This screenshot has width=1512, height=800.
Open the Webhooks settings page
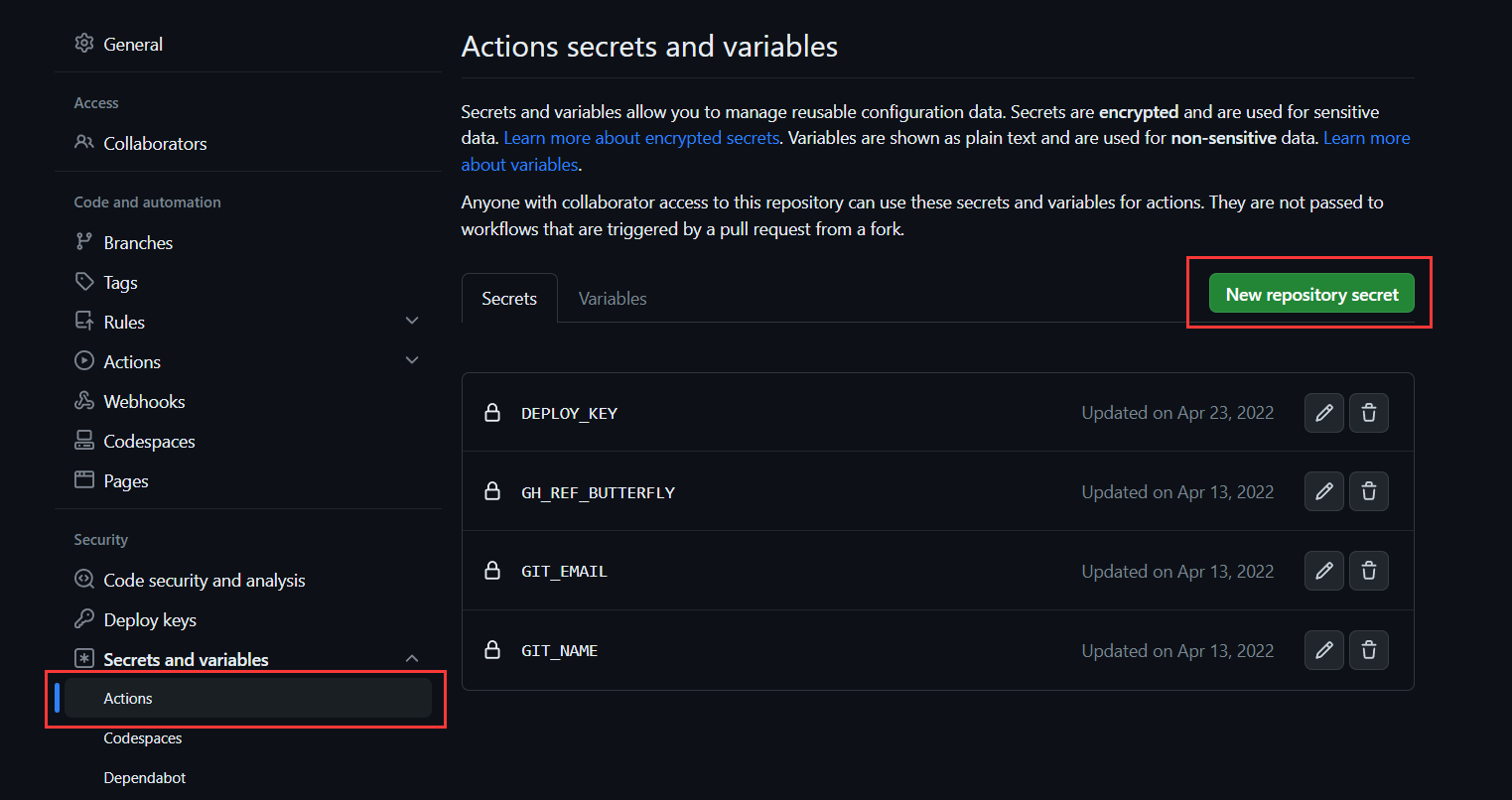click(144, 401)
